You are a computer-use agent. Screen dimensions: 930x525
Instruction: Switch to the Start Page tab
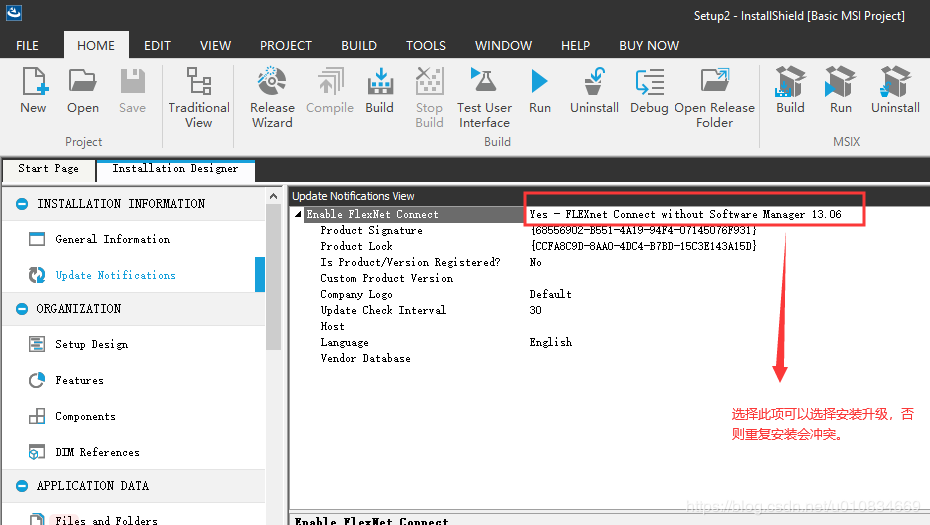tap(49, 169)
